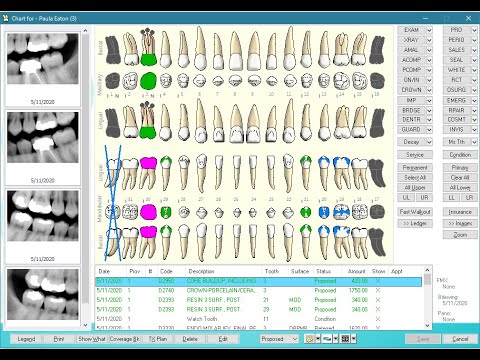Select green-filled tooth 21 occlusal view

[x=305, y=212]
